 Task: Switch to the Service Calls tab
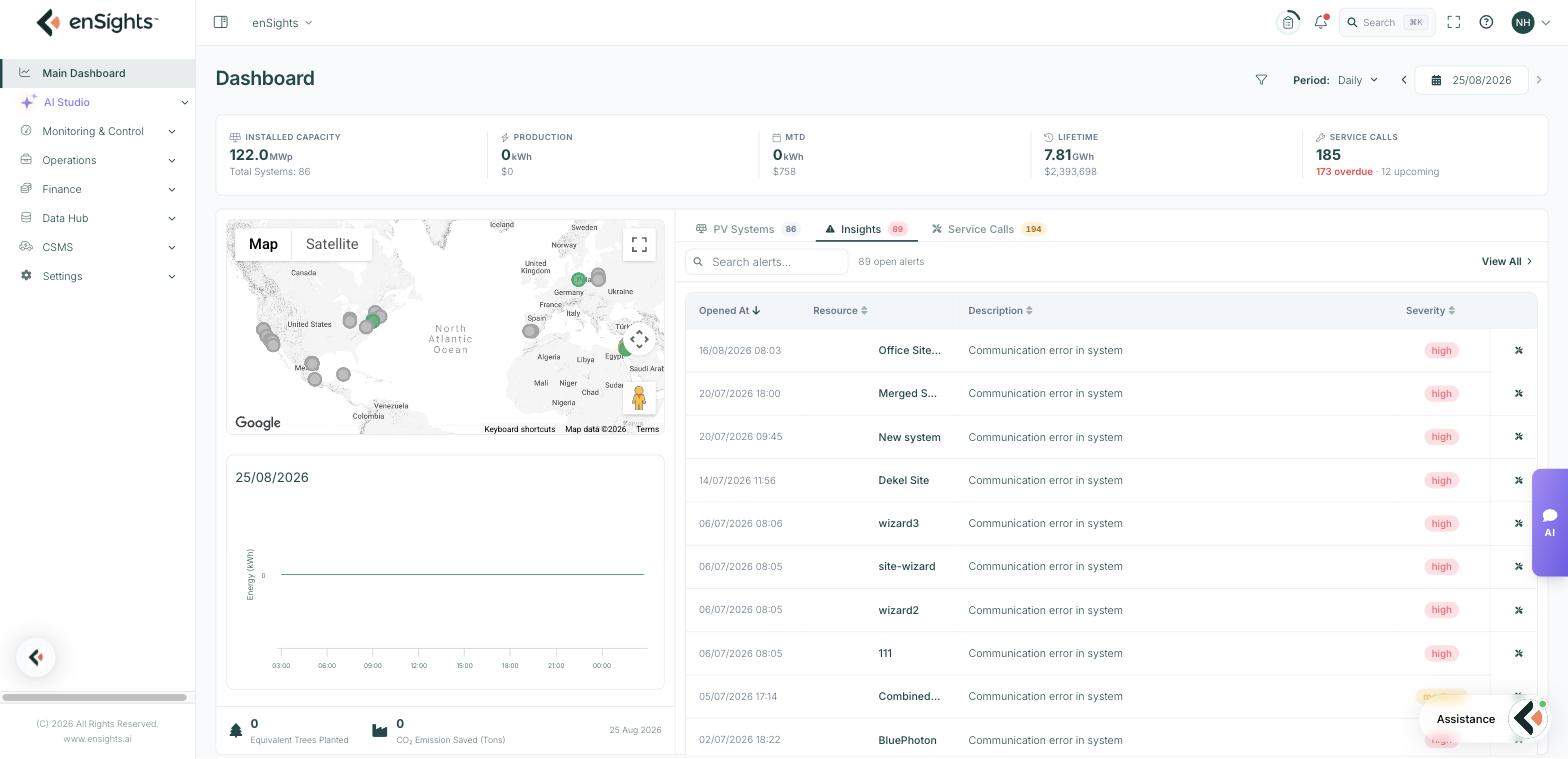pyautogui.click(x=988, y=229)
